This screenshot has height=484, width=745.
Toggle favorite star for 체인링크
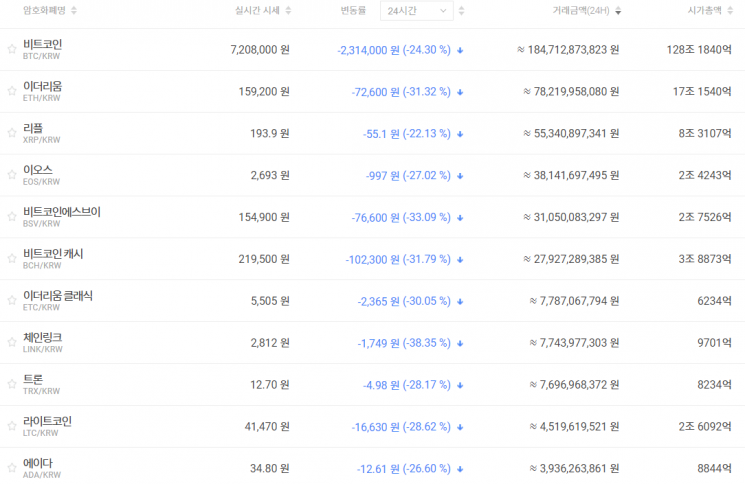tap(11, 342)
